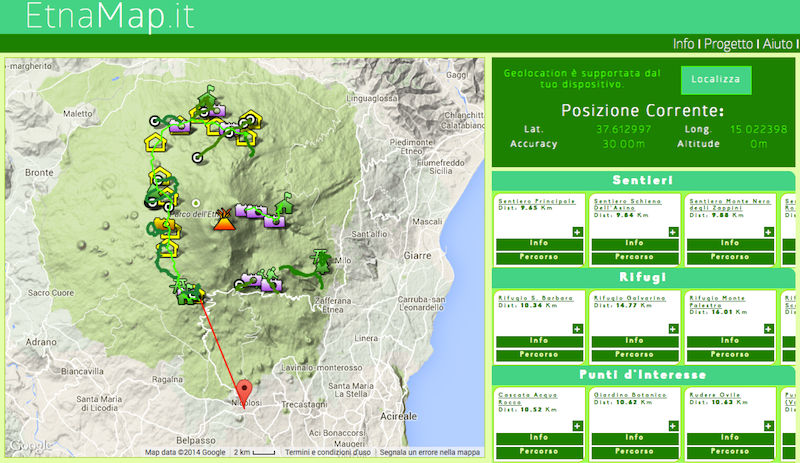
Task: Click plus icon on Rifugio Monte Palestra
Action: 768,329
